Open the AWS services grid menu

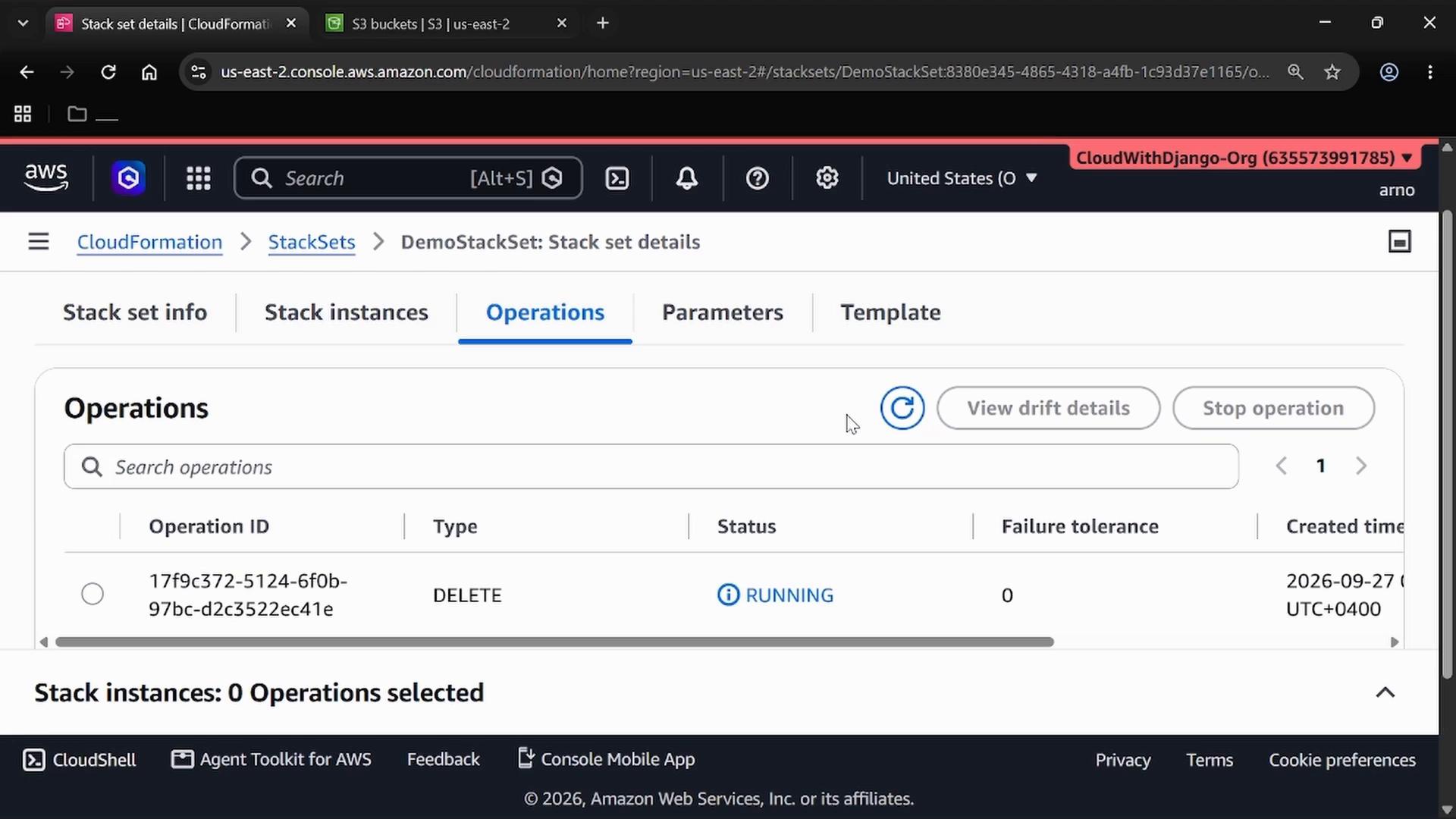pos(199,178)
